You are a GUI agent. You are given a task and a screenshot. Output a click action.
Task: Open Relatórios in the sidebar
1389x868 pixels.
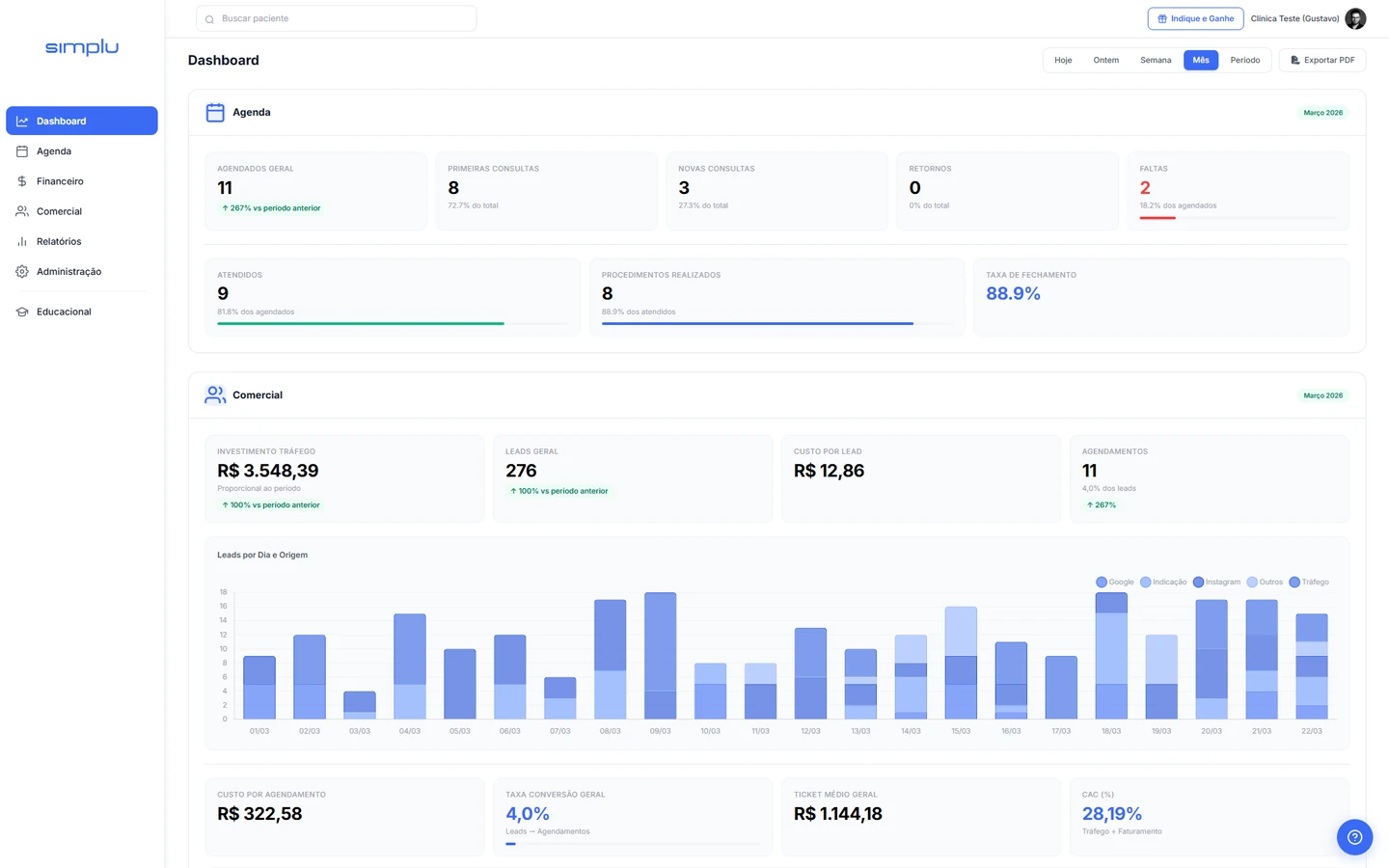point(59,242)
